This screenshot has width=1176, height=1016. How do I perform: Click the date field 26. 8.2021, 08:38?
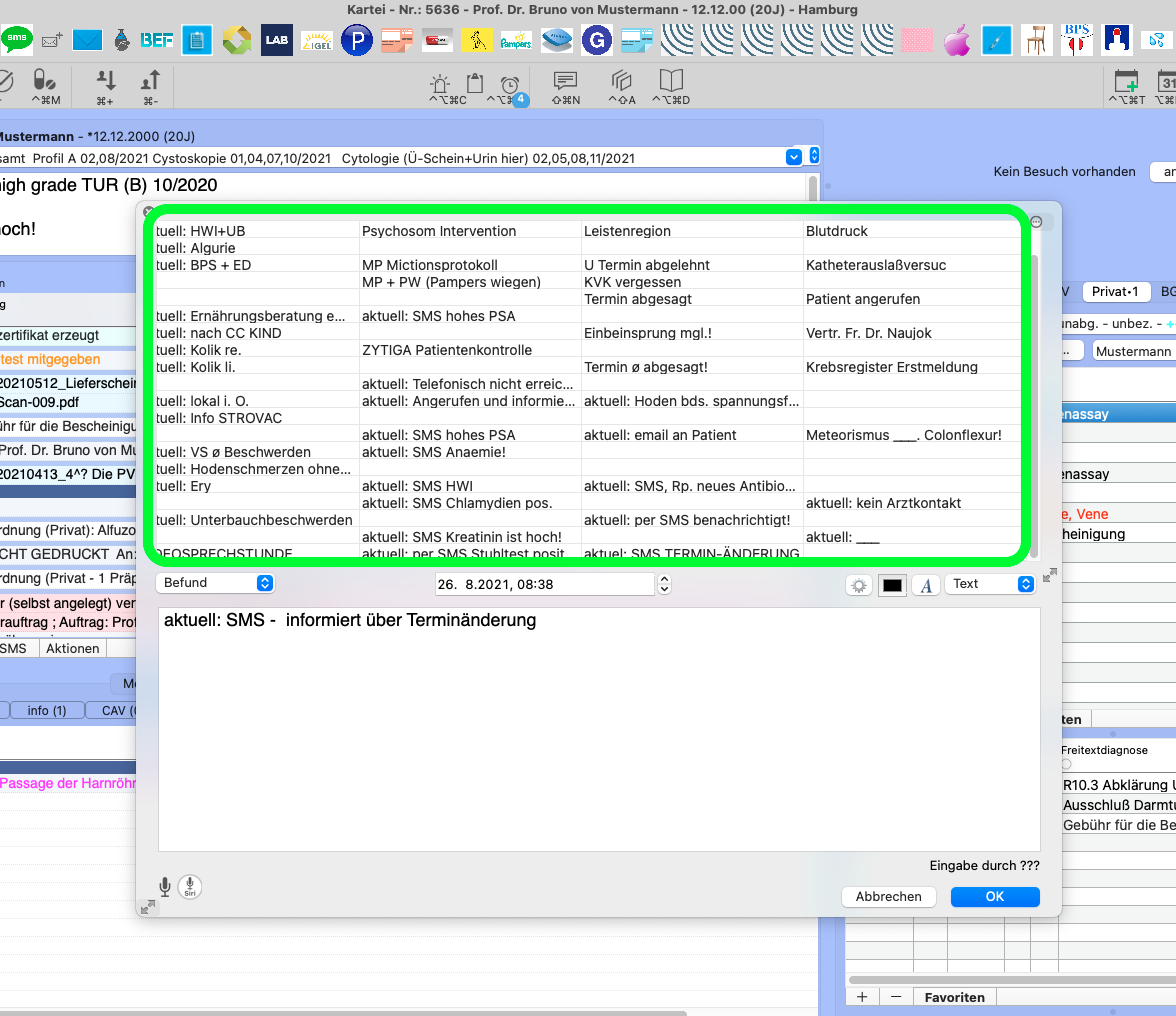545,584
